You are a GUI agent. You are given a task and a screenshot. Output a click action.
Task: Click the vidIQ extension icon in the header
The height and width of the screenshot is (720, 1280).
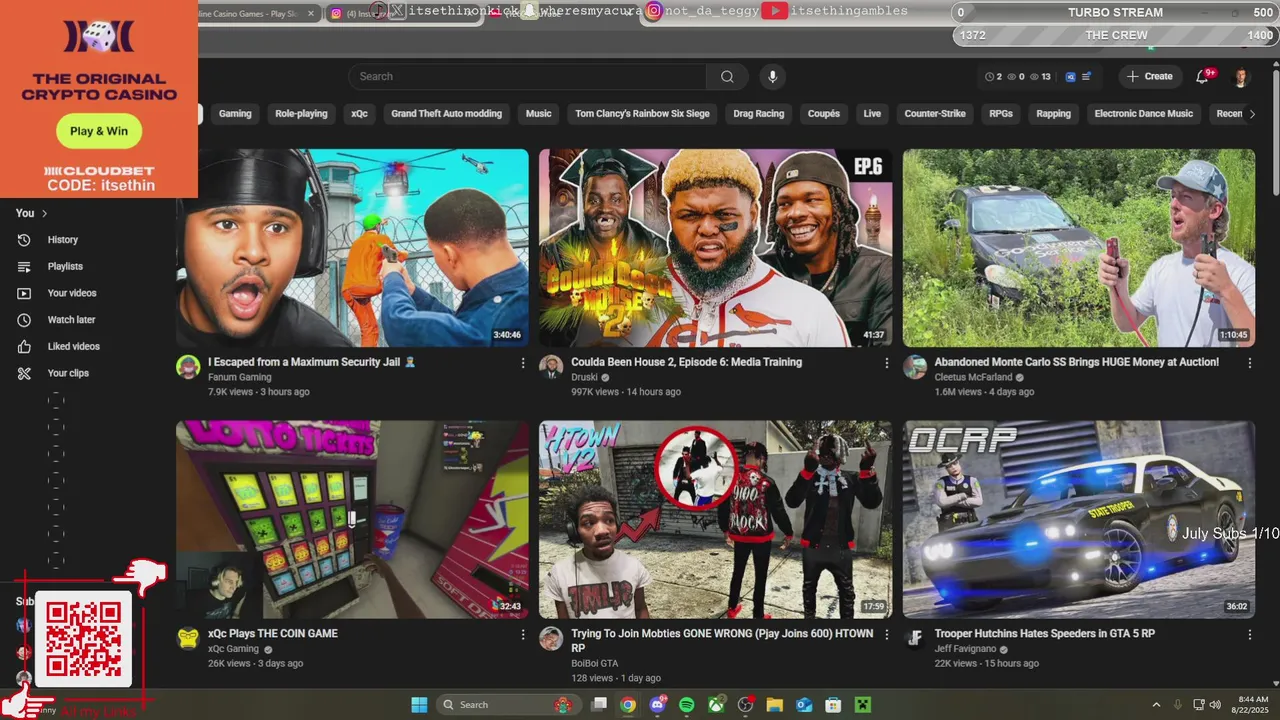pos(1070,76)
